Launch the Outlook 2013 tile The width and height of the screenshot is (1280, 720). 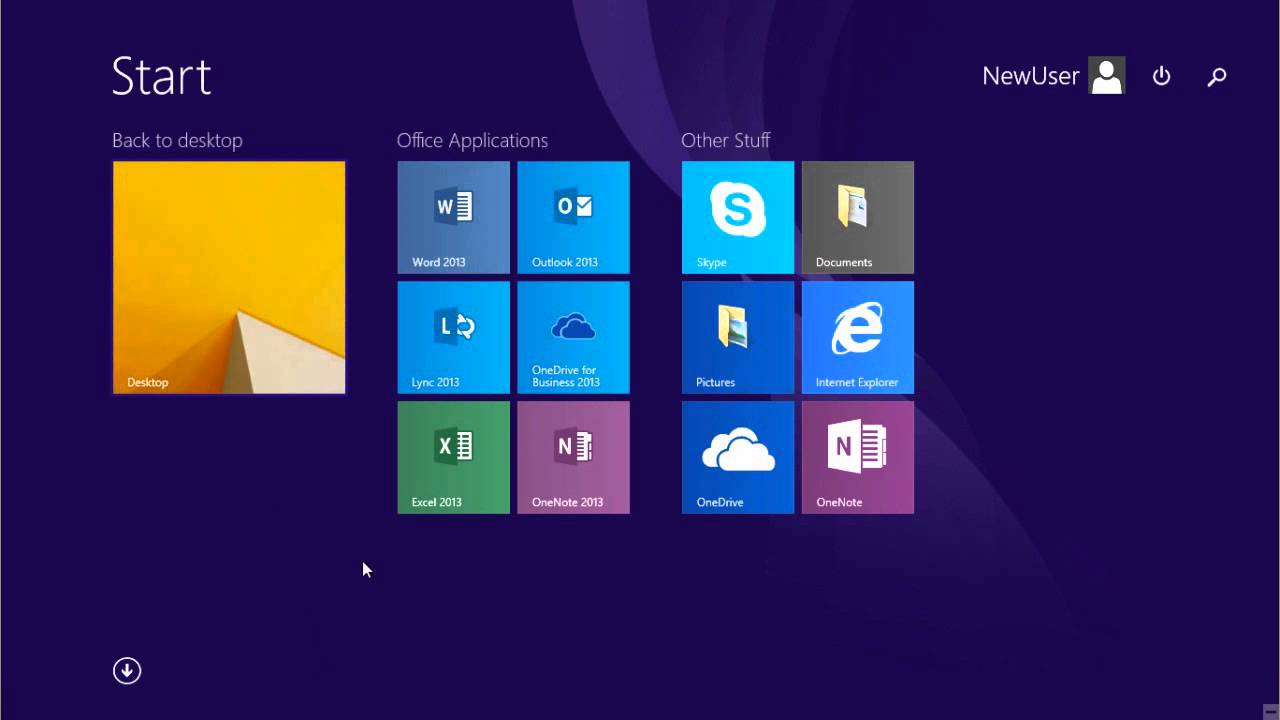(573, 217)
